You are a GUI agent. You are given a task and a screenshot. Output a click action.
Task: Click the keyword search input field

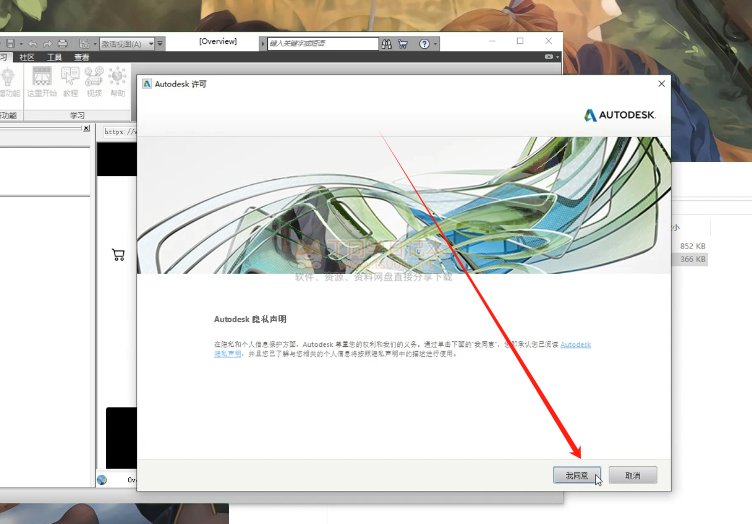(323, 44)
